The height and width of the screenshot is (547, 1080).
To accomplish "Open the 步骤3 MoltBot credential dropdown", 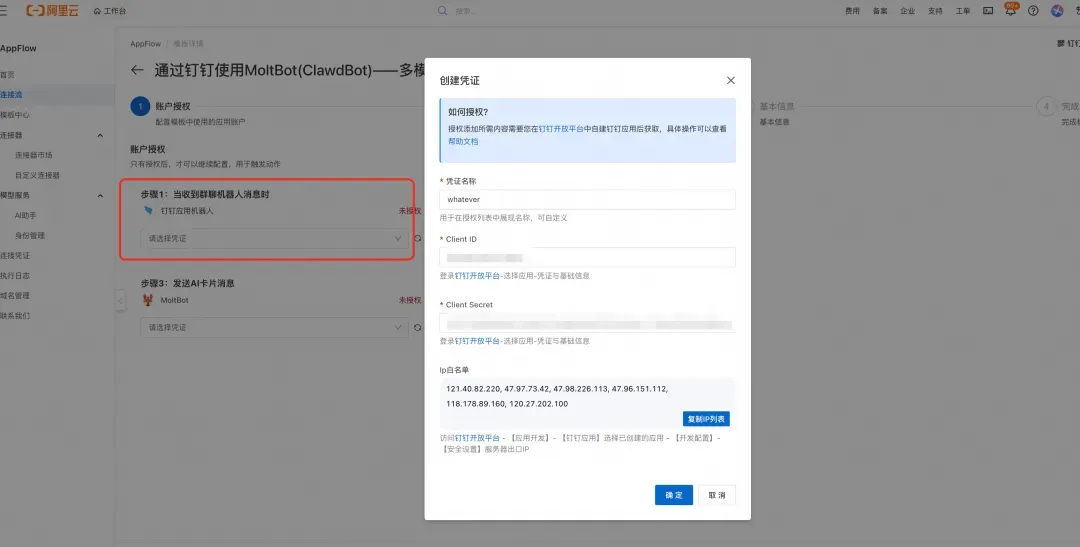I will (274, 327).
